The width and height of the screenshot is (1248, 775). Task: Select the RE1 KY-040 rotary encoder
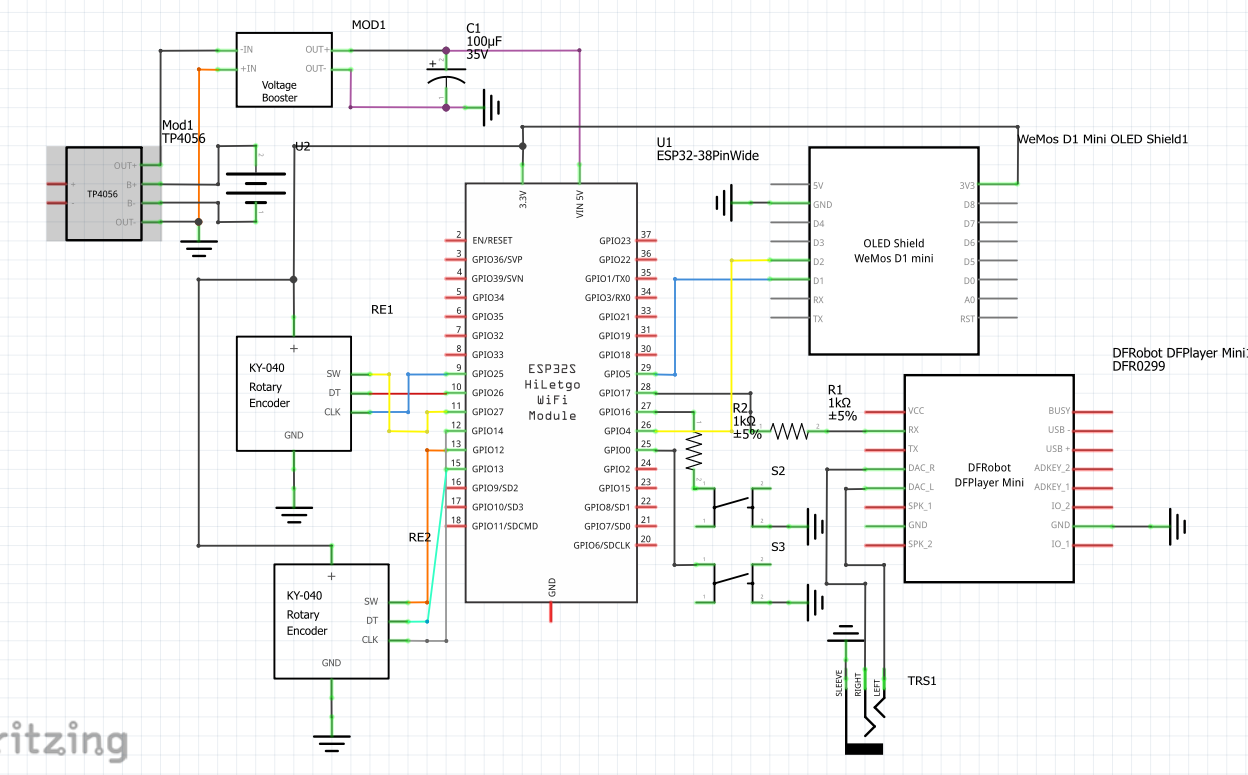[294, 393]
